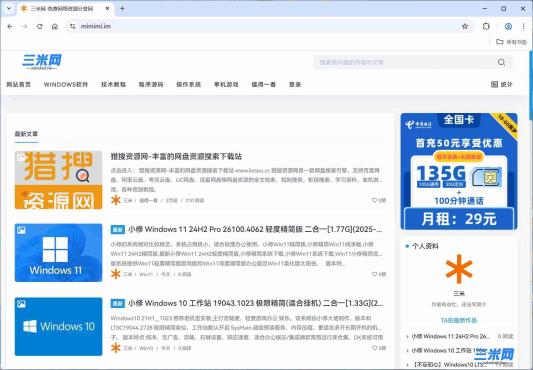Open 小修 Windows 10 工作站 article title

(256, 303)
